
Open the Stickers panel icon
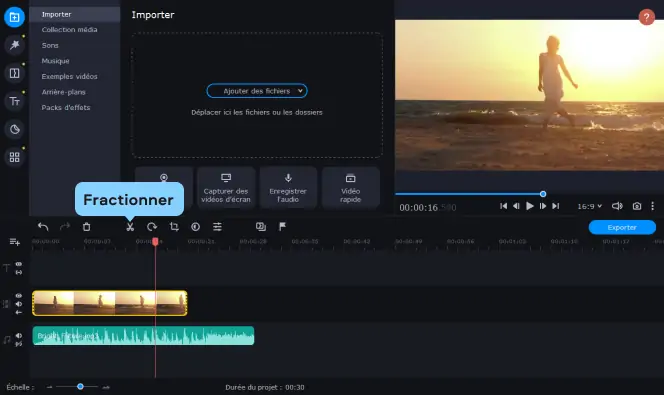pos(14,129)
